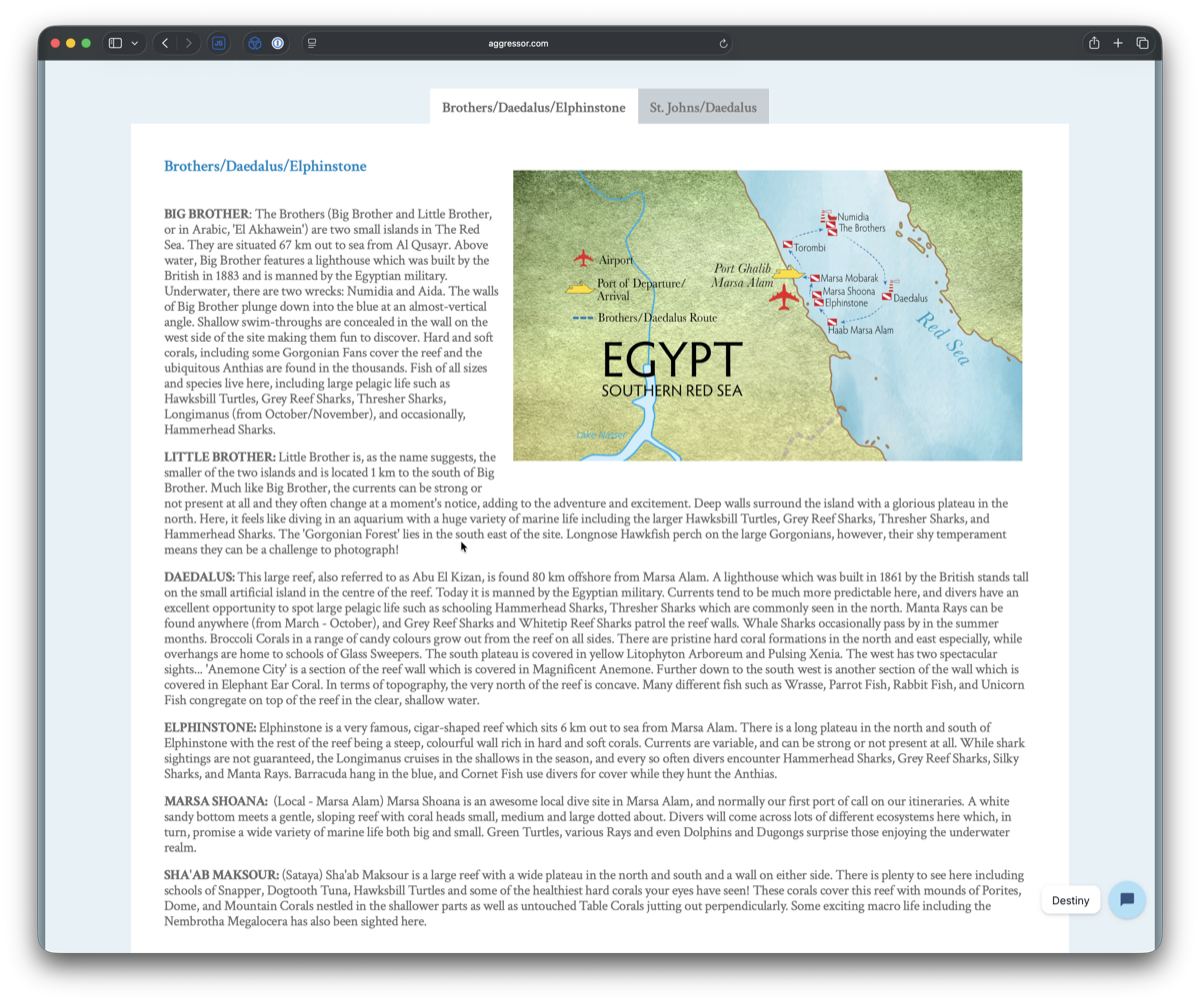Open a new tab with plus icon
Image resolution: width=1200 pixels, height=1003 pixels.
coord(1118,43)
